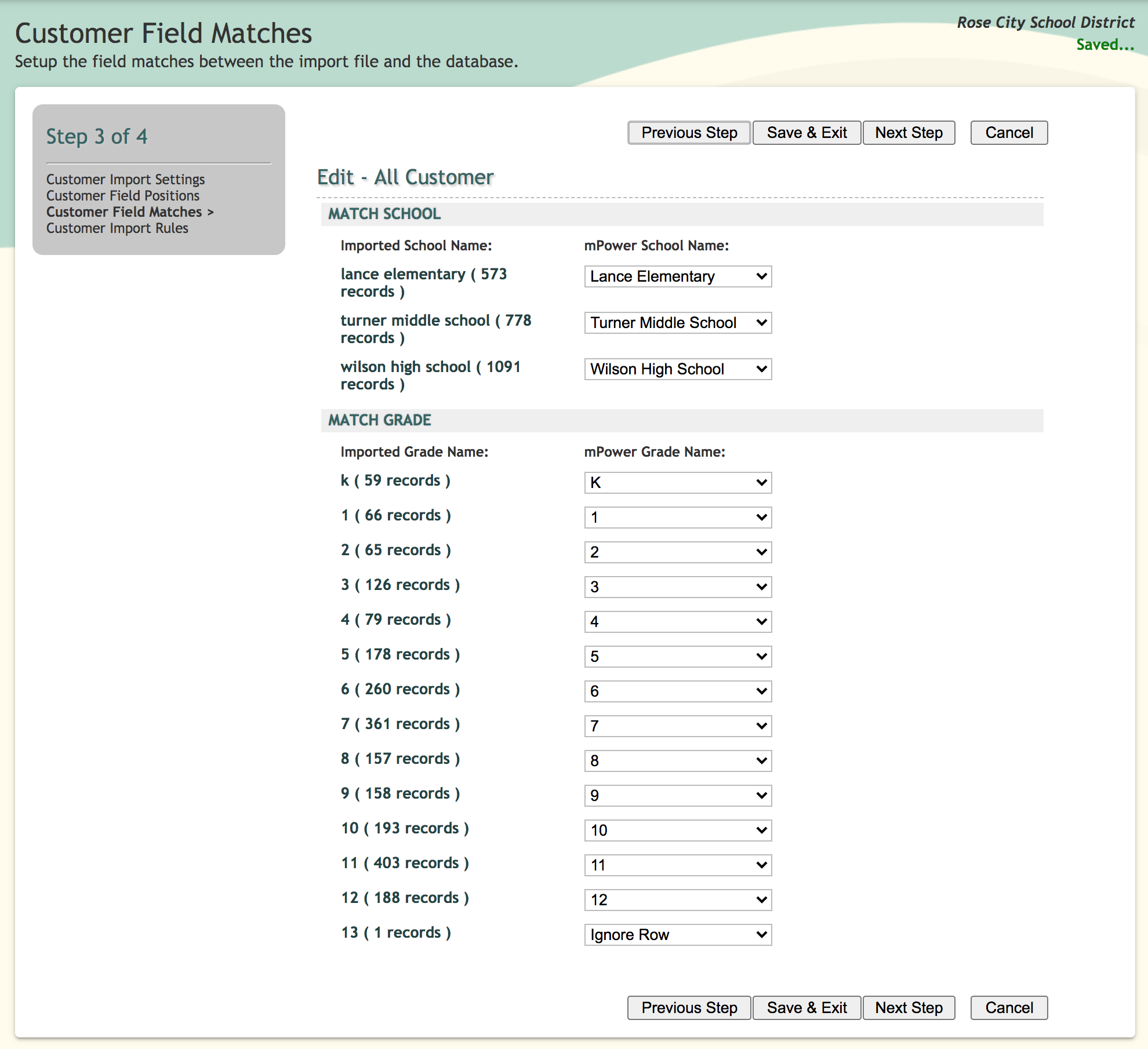Open the grade 7 match dropdown

[x=677, y=726]
